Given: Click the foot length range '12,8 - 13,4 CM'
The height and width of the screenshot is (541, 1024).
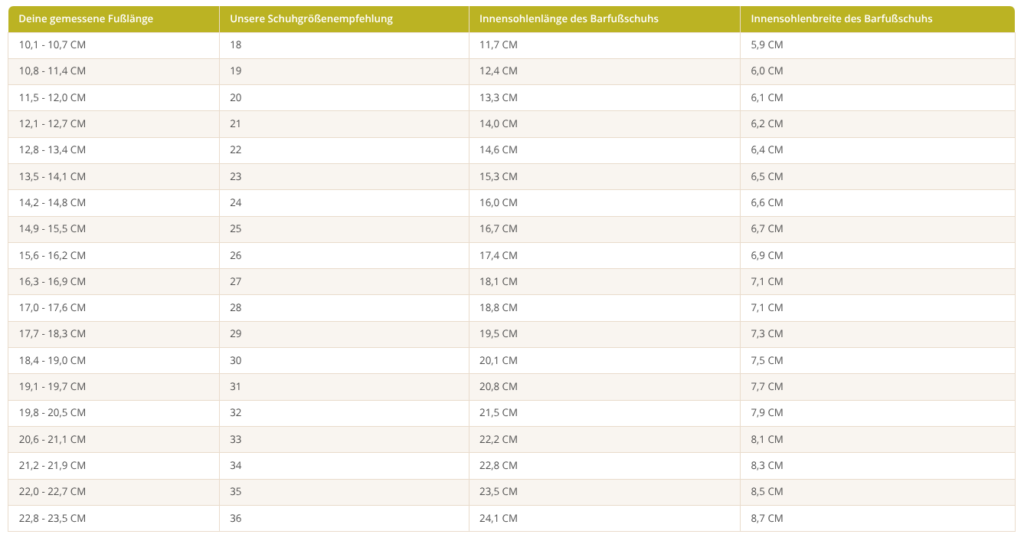Looking at the screenshot, I should pyautogui.click(x=52, y=150).
